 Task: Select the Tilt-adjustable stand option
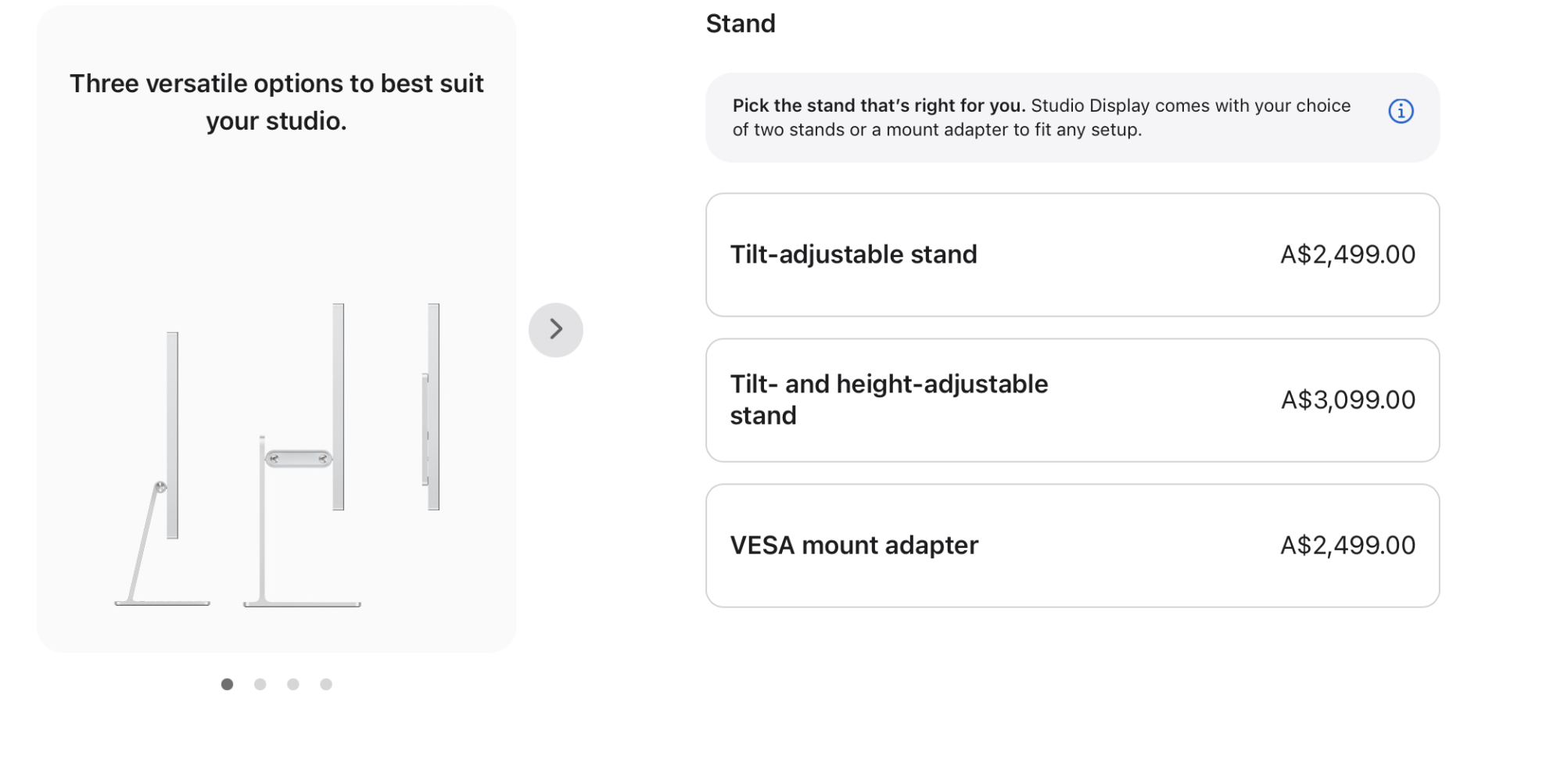pyautogui.click(x=1071, y=255)
